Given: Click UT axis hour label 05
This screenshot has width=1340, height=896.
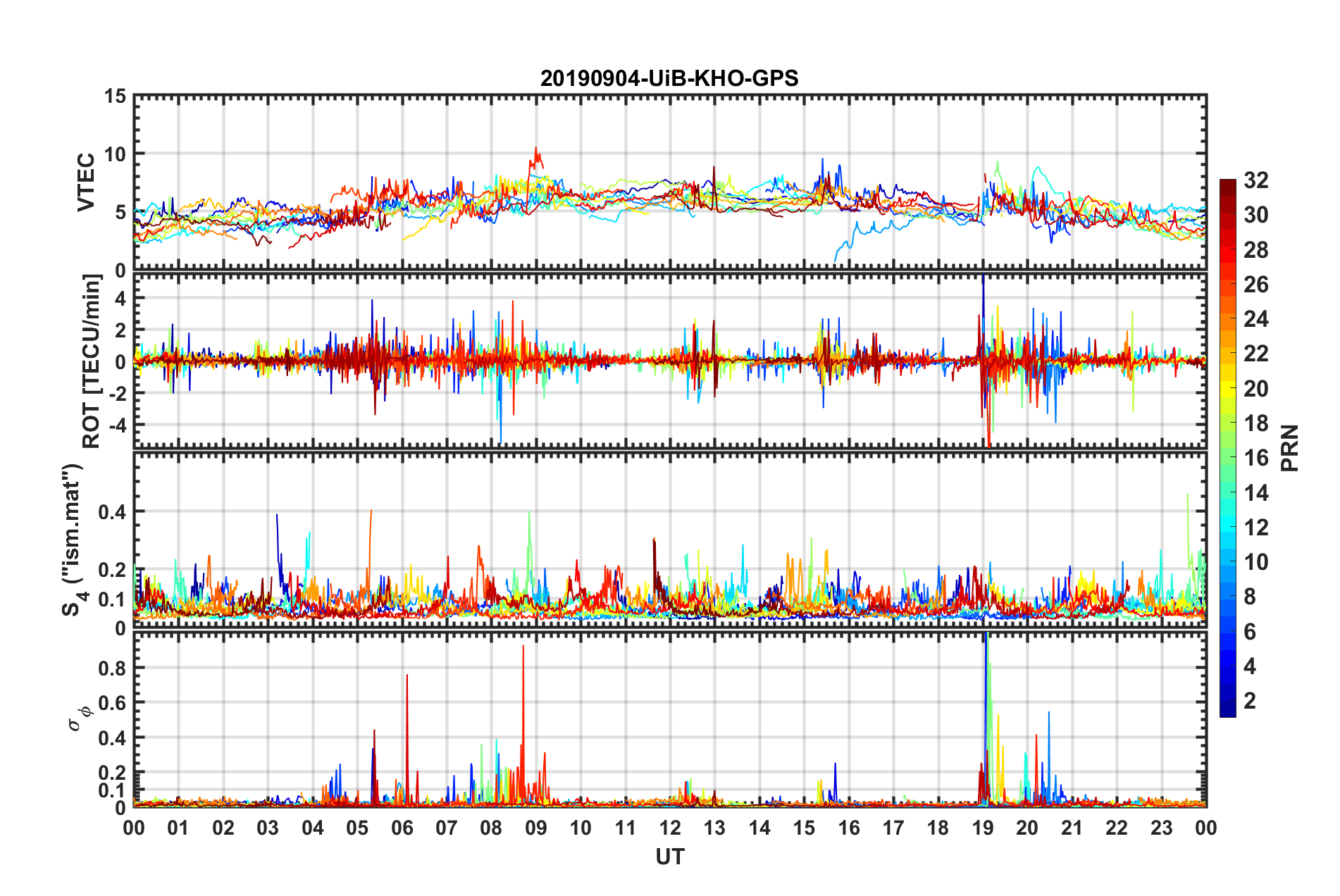Looking at the screenshot, I should 357,828.
